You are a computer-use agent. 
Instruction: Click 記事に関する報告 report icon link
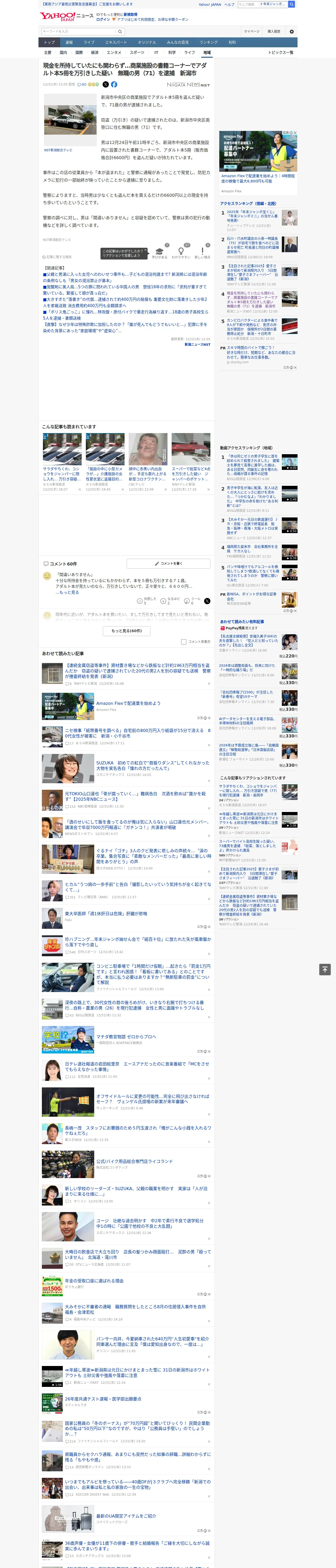tap(57, 257)
